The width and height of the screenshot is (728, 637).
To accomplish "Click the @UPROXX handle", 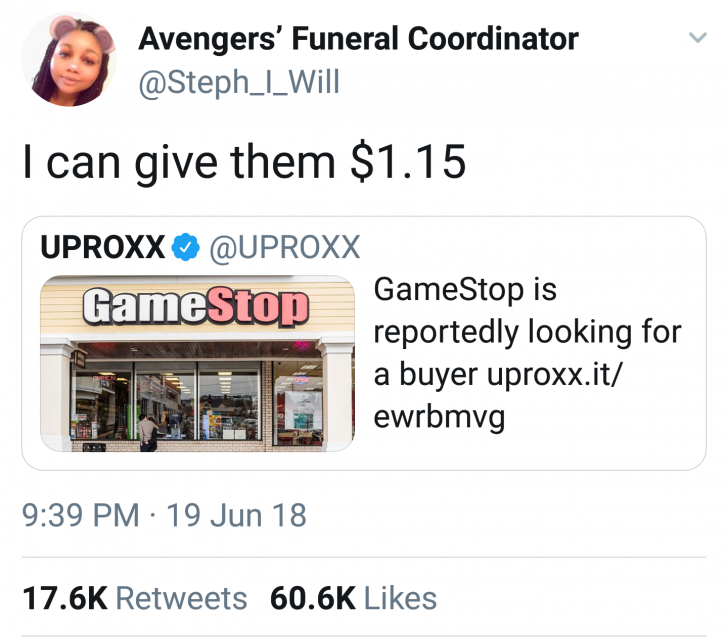I will tap(285, 247).
